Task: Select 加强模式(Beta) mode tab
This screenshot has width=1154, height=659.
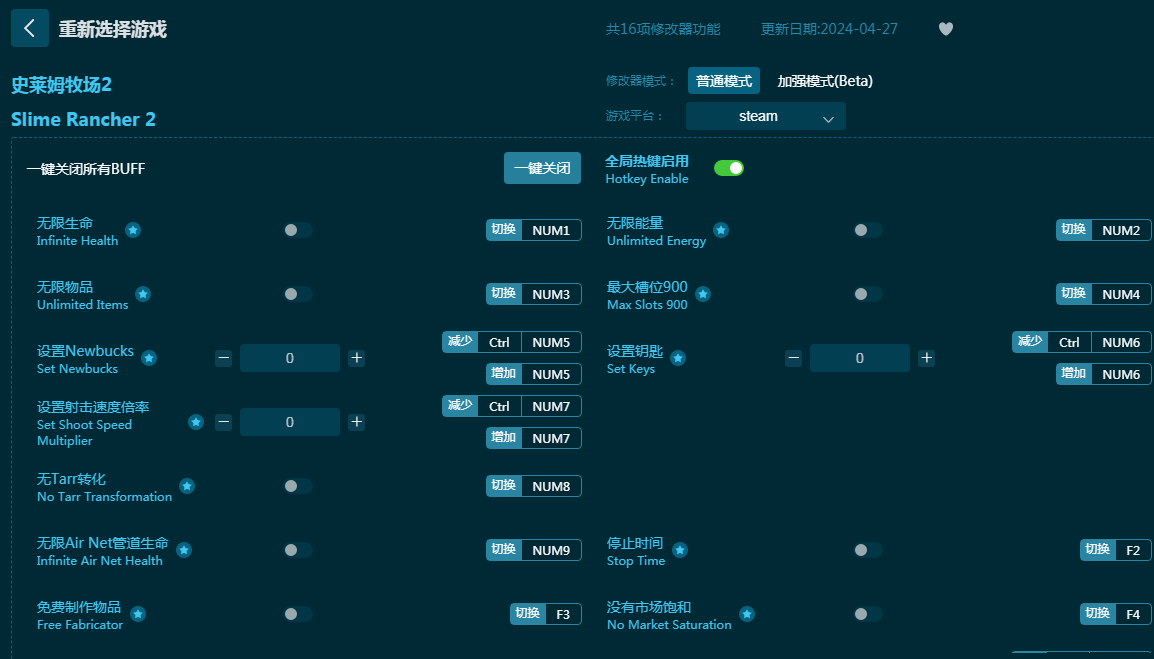Action: [825, 81]
